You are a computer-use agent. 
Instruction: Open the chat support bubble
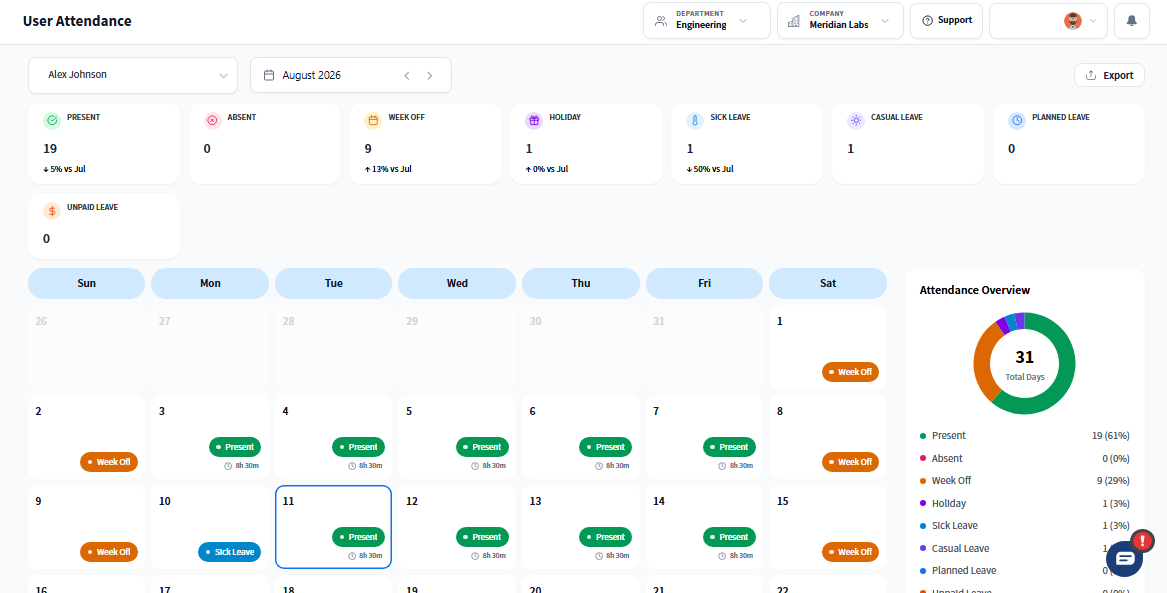(1124, 558)
